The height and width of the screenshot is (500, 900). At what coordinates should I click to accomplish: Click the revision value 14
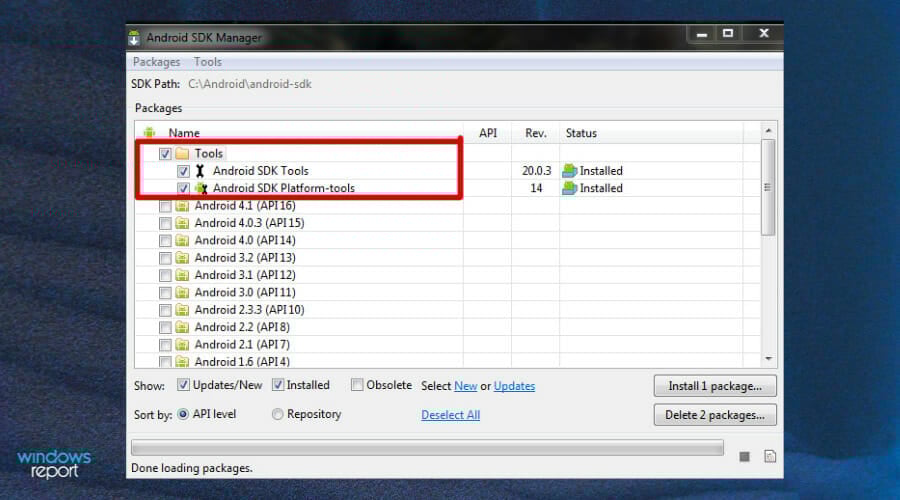pos(536,188)
